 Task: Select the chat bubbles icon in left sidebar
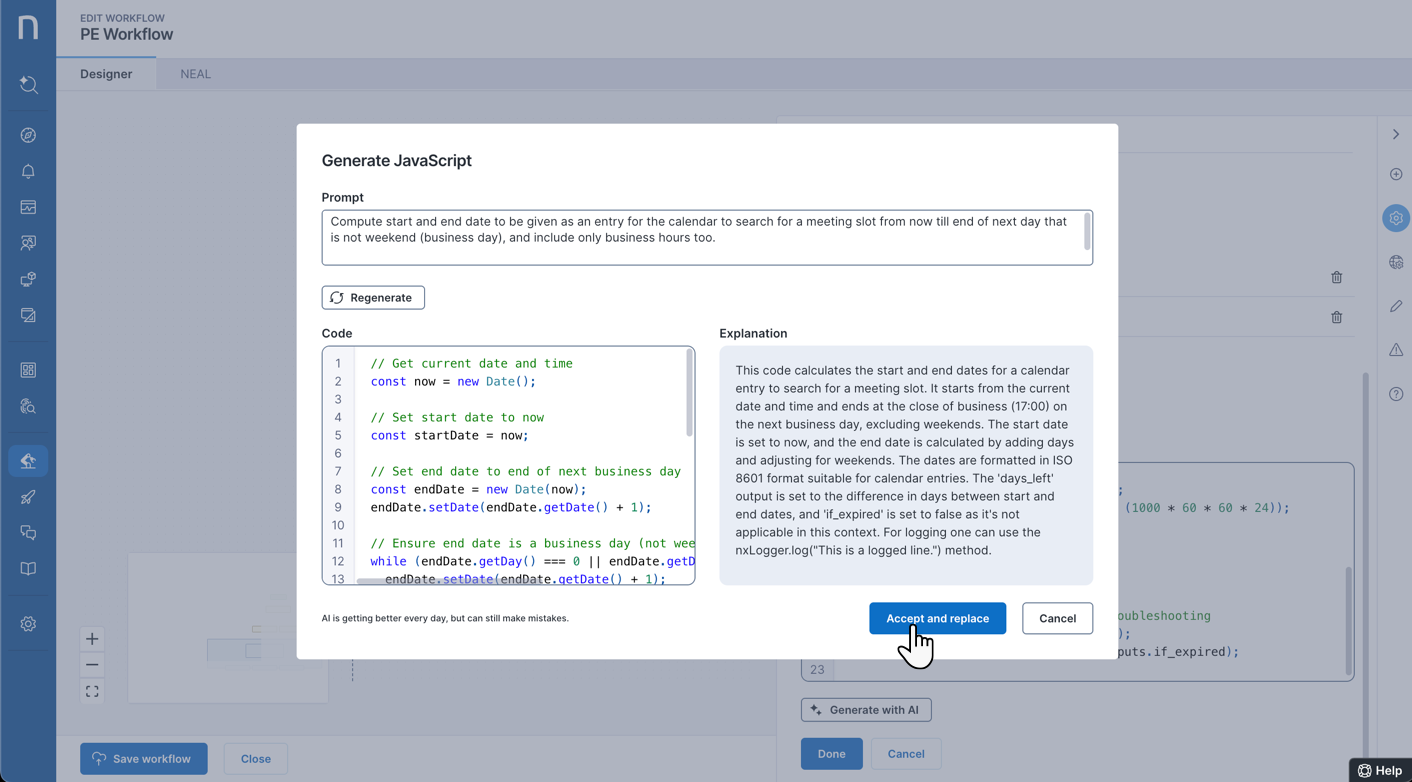click(28, 532)
